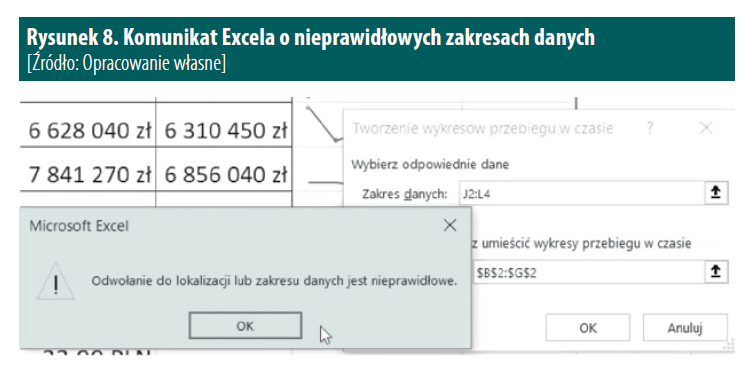Click the dialog title Tworzenie wykresów przebiegu w czasie
The height and width of the screenshot is (374, 754).
483,128
